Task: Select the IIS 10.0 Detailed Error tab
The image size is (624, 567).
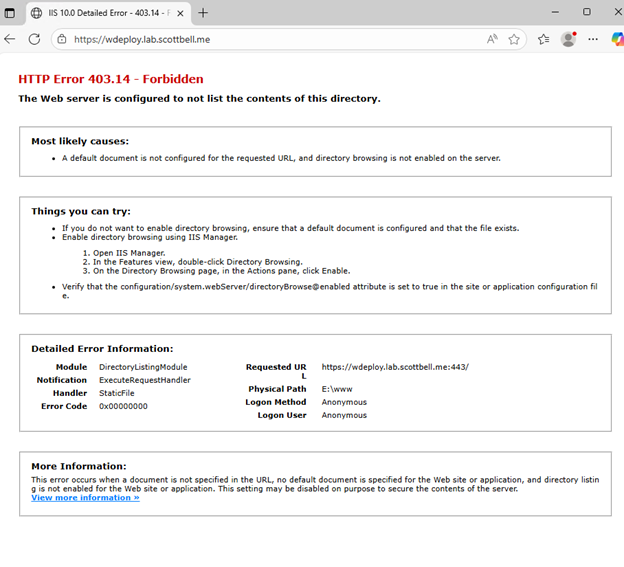Action: pos(100,13)
